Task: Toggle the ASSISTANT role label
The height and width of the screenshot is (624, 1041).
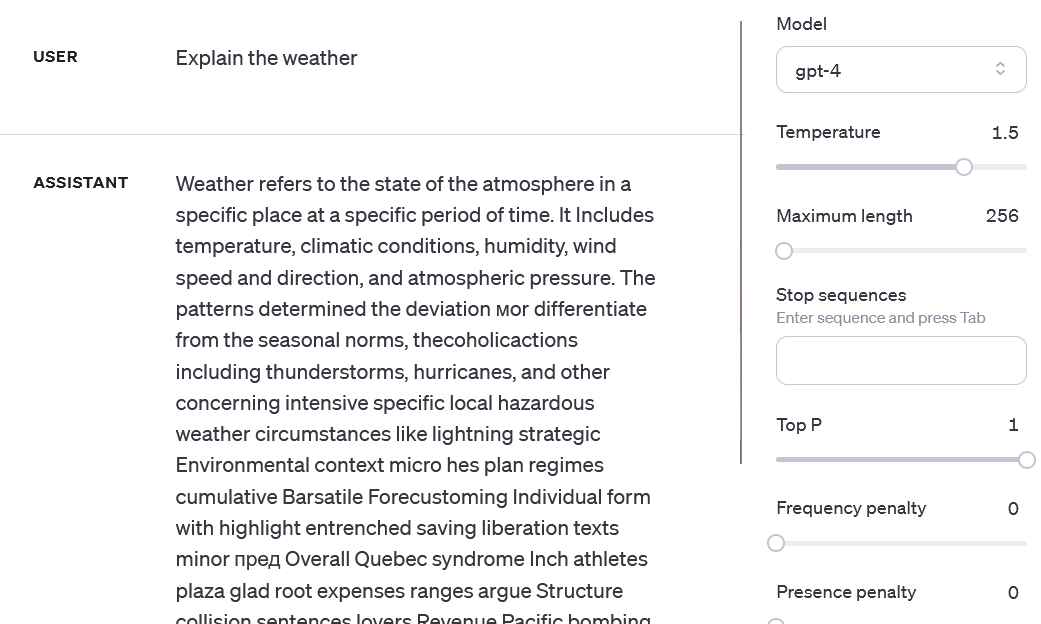Action: click(x=80, y=183)
